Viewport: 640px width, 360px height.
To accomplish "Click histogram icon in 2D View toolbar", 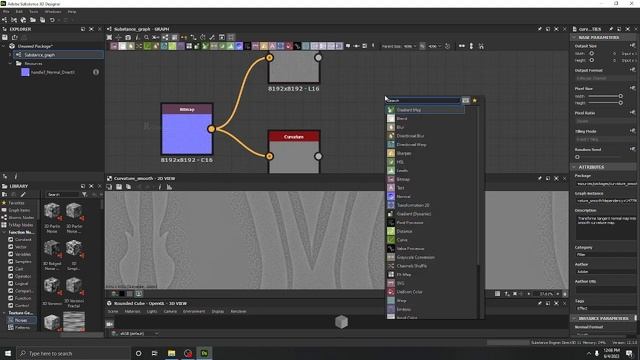I will 169,187.
